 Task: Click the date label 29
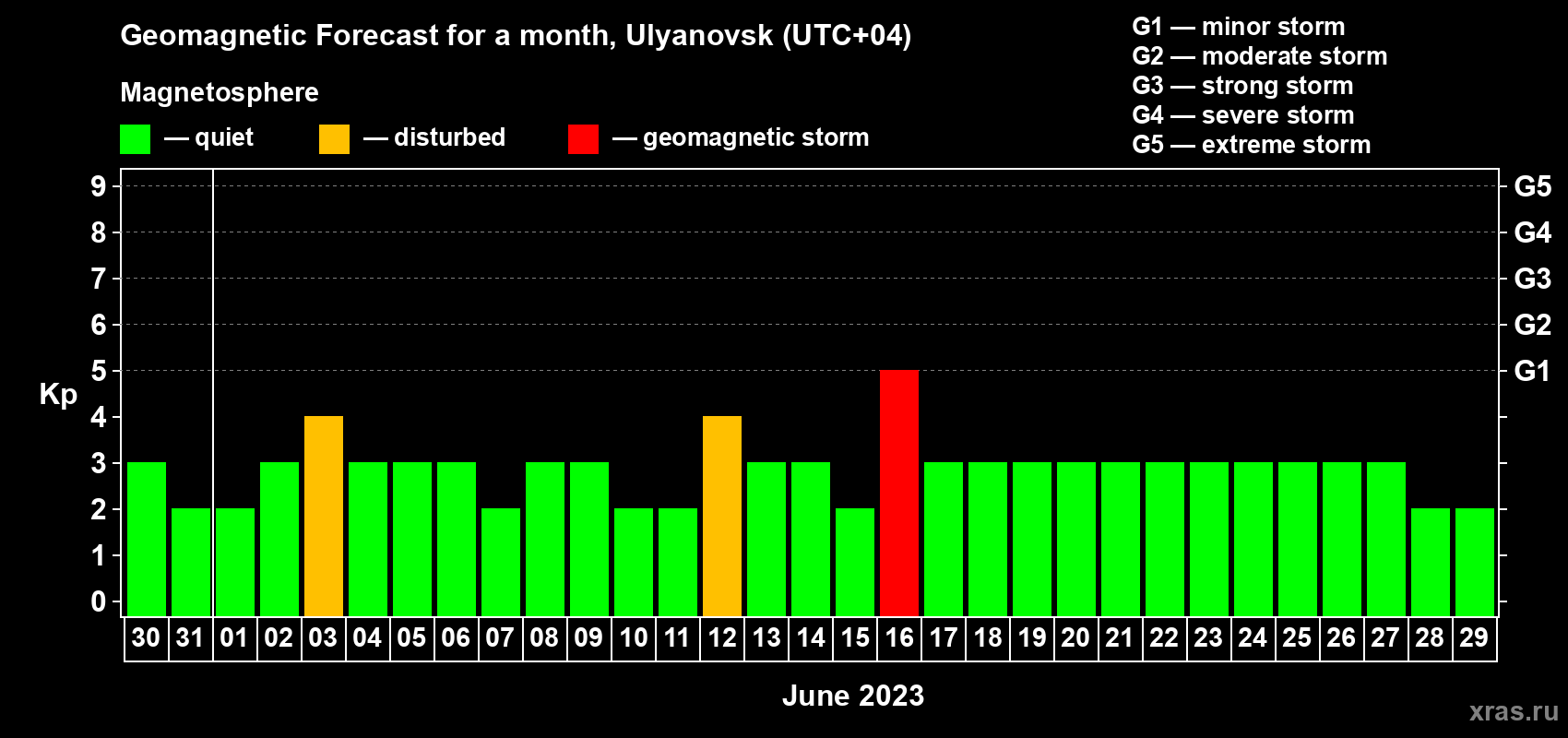click(1474, 637)
